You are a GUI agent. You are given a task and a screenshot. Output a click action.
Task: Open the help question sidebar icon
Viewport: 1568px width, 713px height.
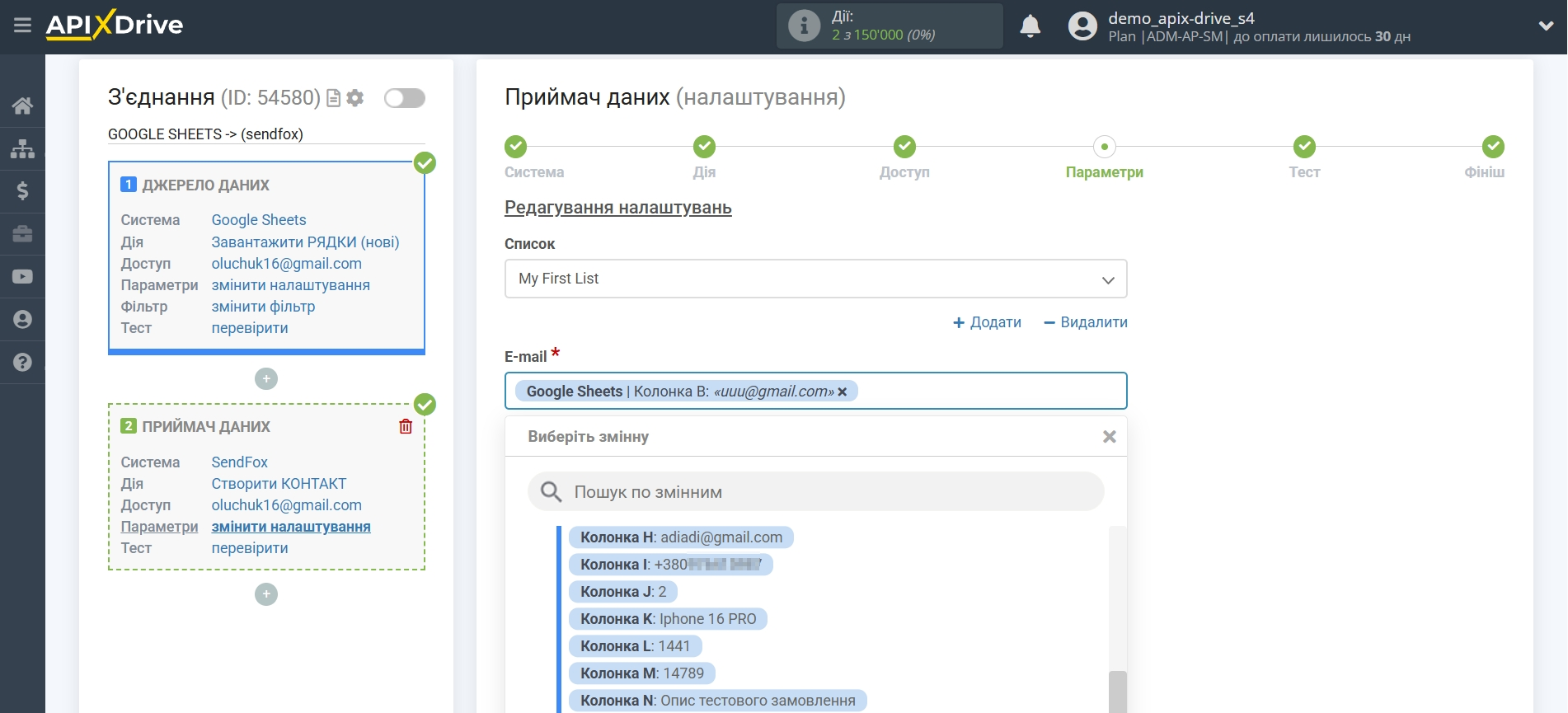22,362
